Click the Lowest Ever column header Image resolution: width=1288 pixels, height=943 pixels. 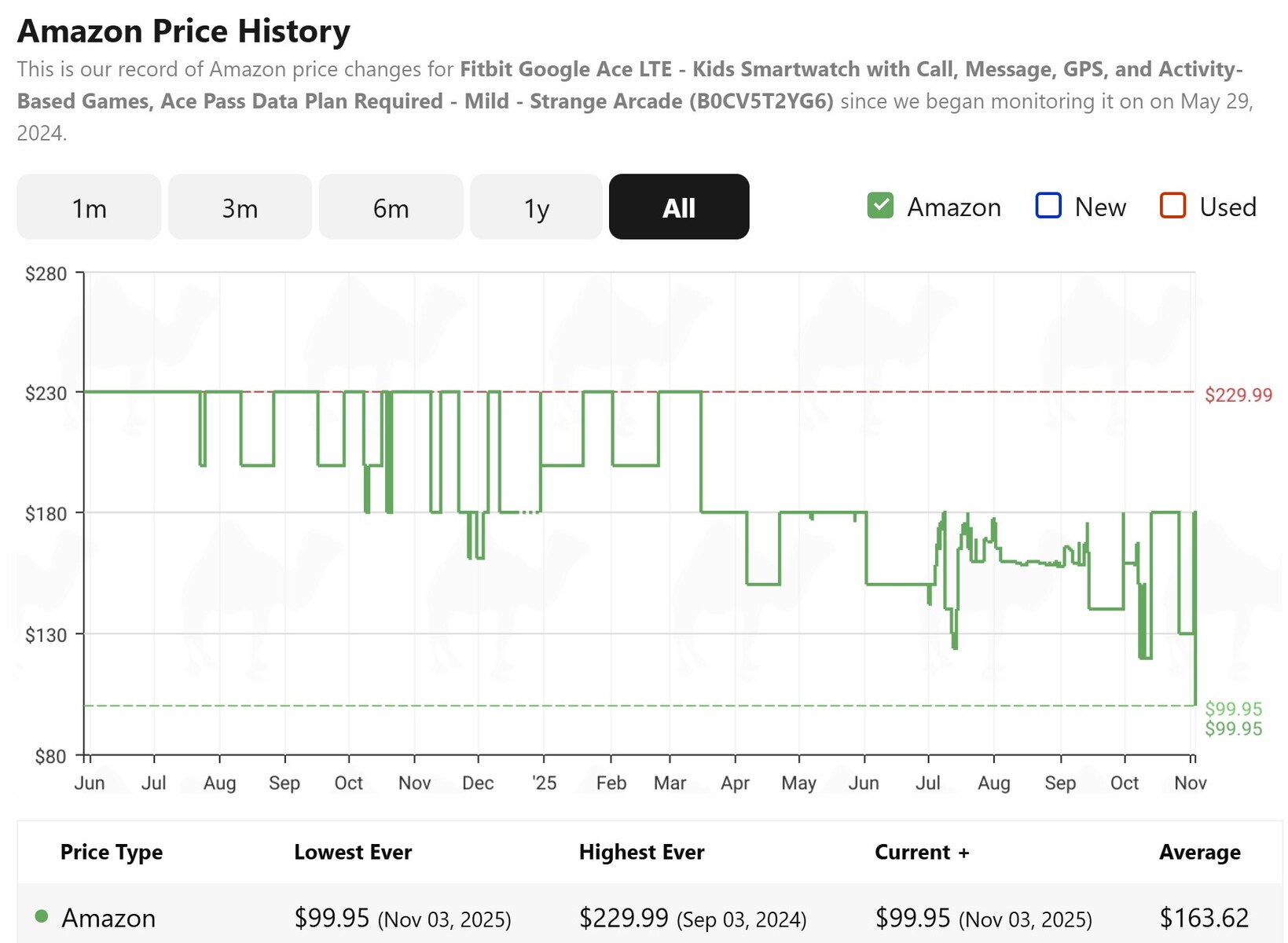click(x=353, y=853)
